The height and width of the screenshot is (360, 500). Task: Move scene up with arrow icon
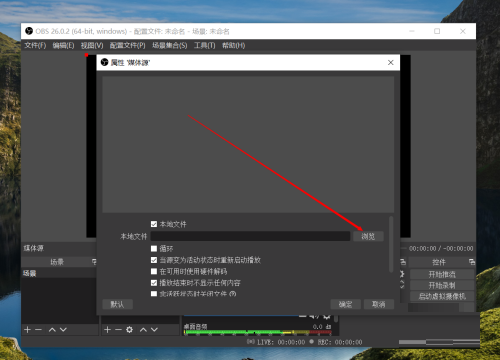52,330
